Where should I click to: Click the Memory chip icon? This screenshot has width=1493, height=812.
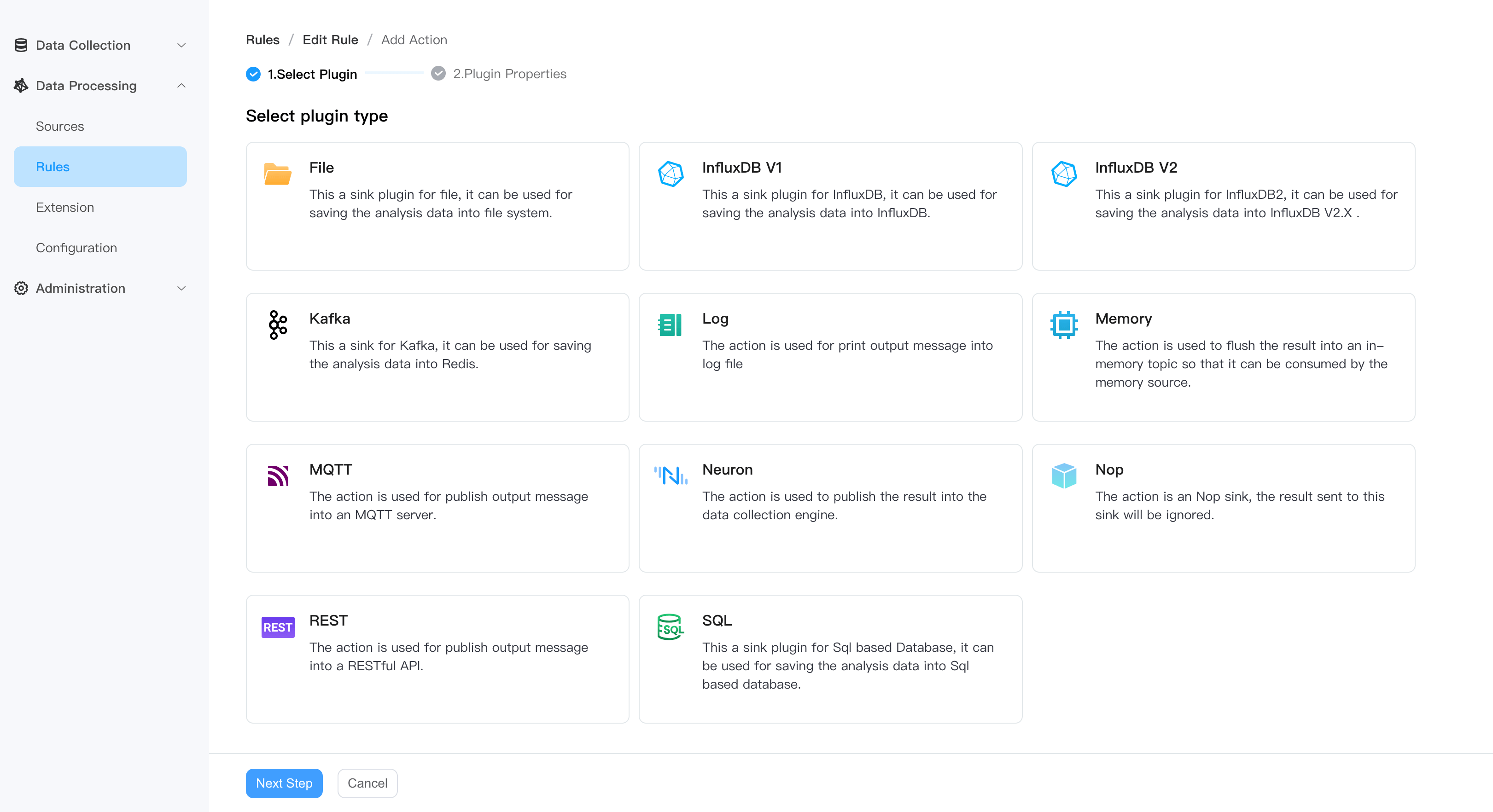pos(1063,325)
